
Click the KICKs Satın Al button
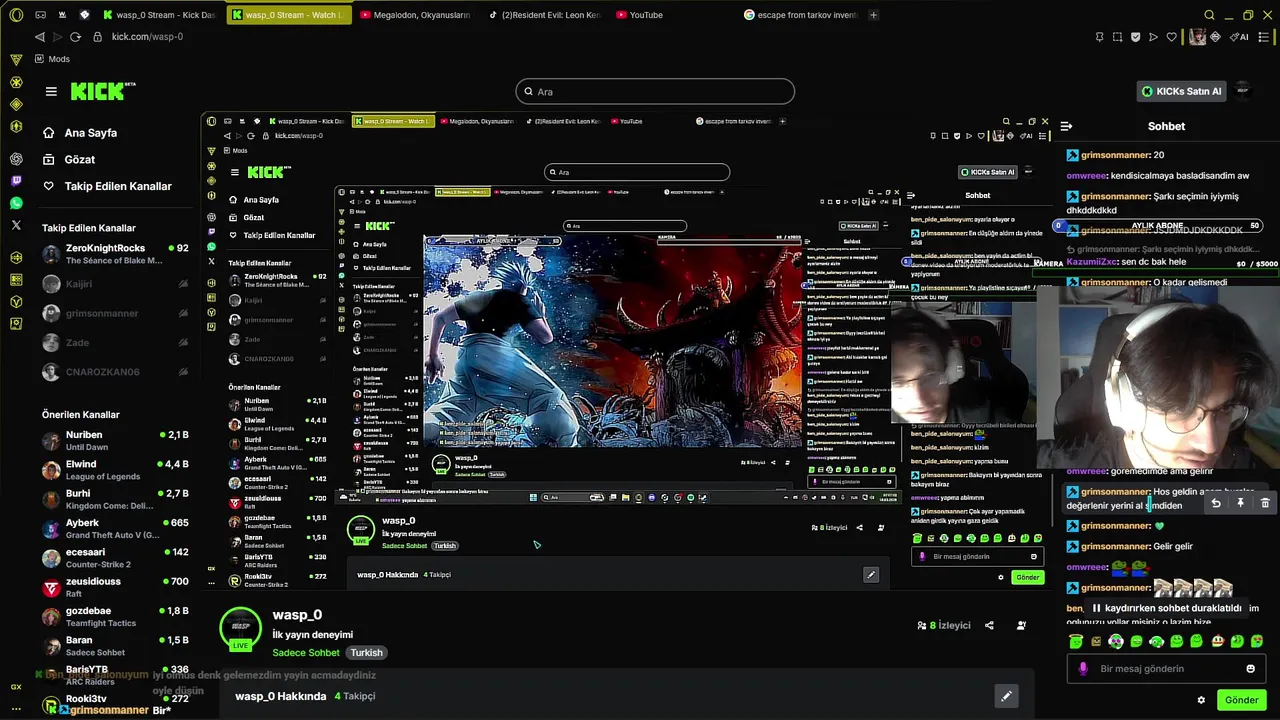point(1182,91)
